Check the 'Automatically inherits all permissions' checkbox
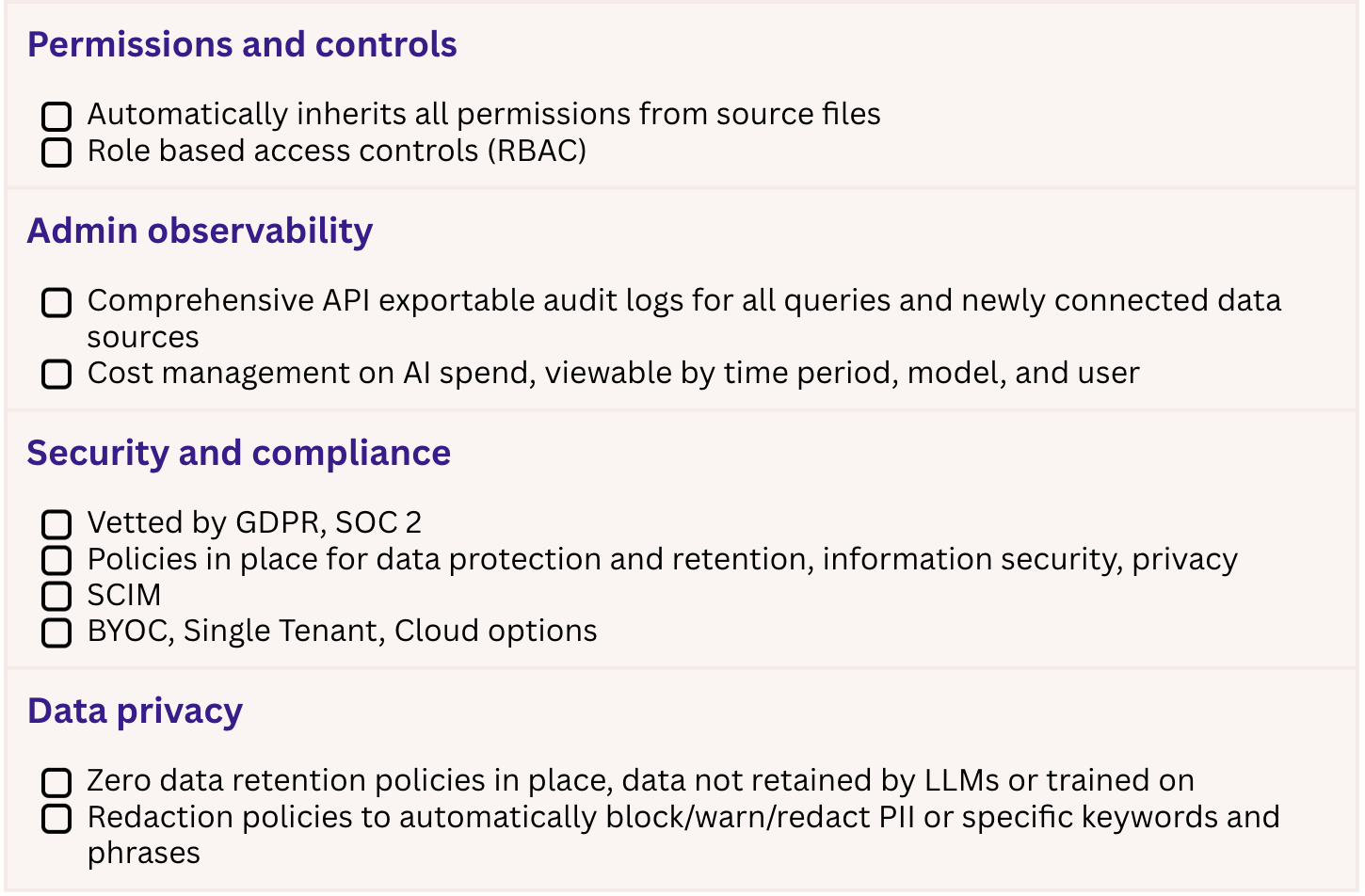Screen dimensions: 1365x896 coord(56,116)
